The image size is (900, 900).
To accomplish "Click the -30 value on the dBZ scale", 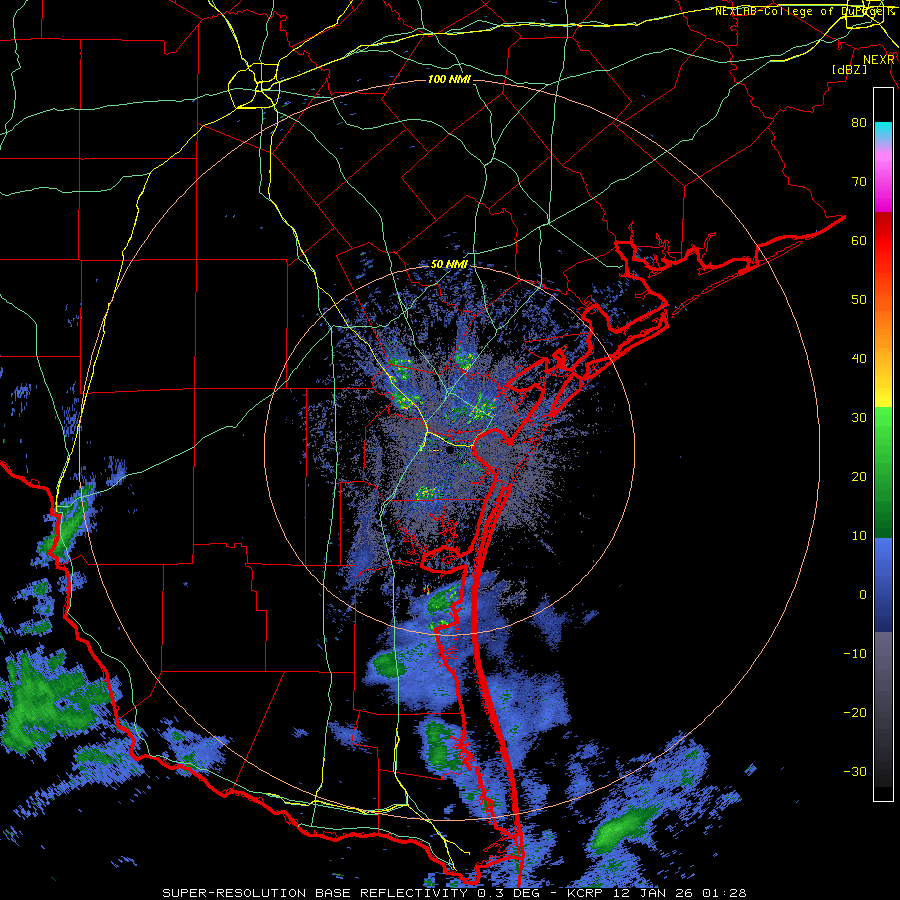I will (855, 771).
